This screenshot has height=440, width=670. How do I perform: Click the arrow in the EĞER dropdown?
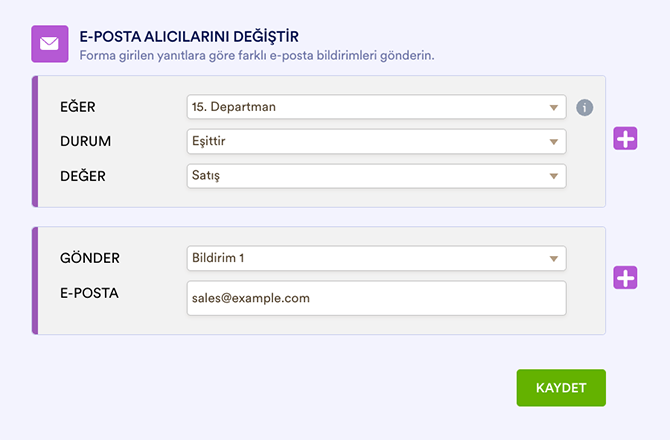coord(553,108)
